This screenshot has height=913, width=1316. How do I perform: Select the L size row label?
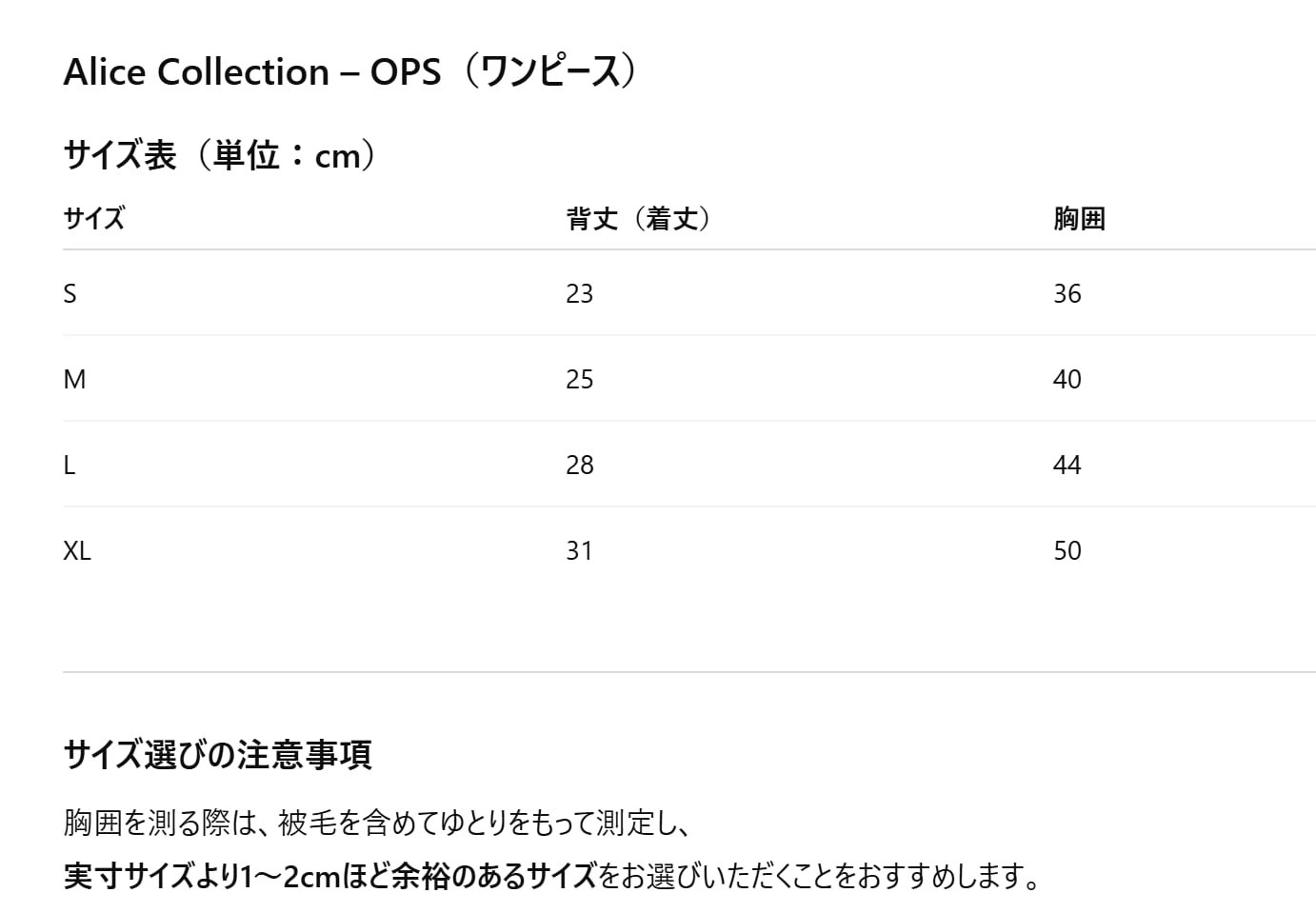[x=69, y=465]
